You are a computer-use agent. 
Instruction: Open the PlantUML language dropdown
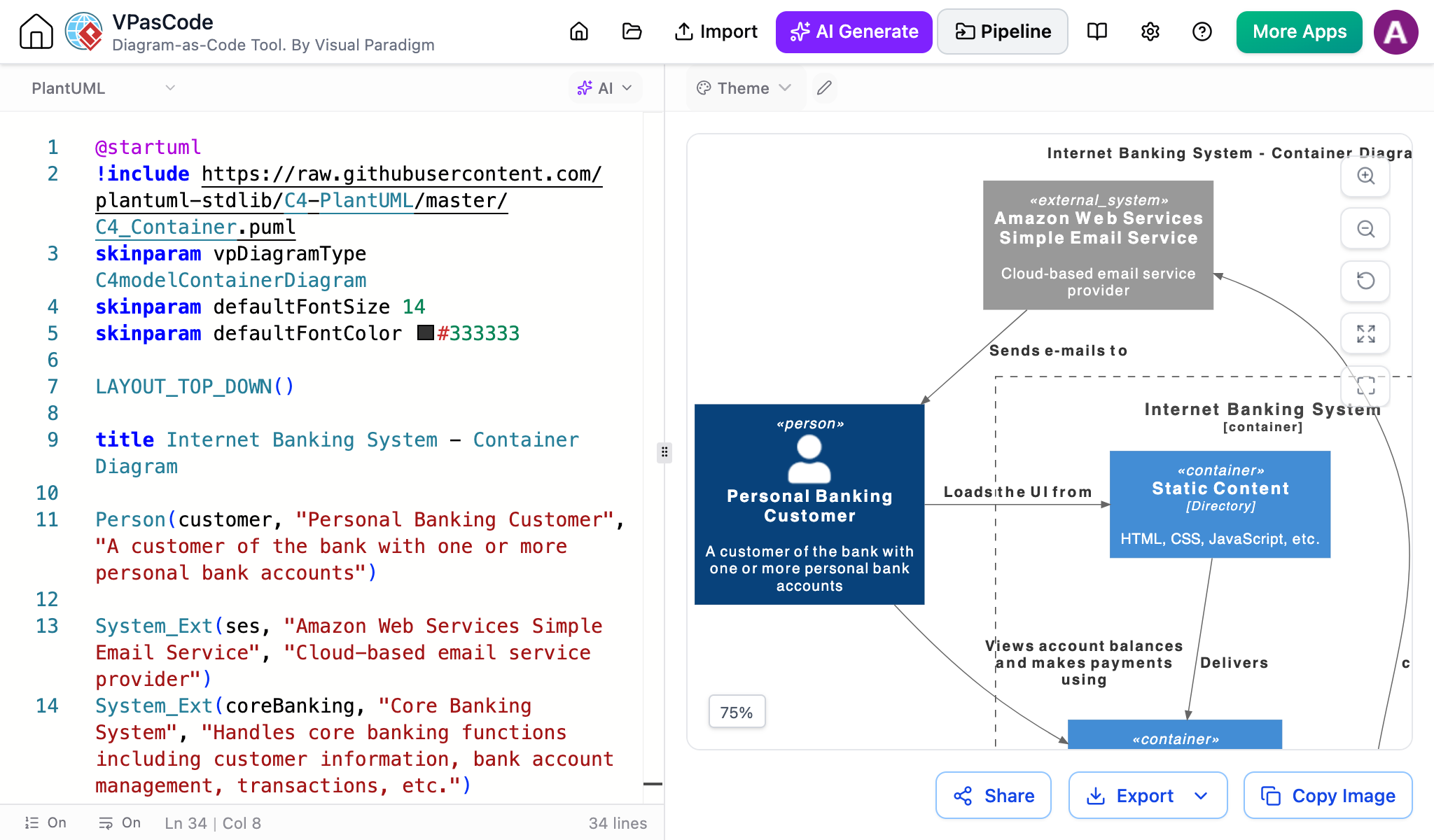[103, 88]
